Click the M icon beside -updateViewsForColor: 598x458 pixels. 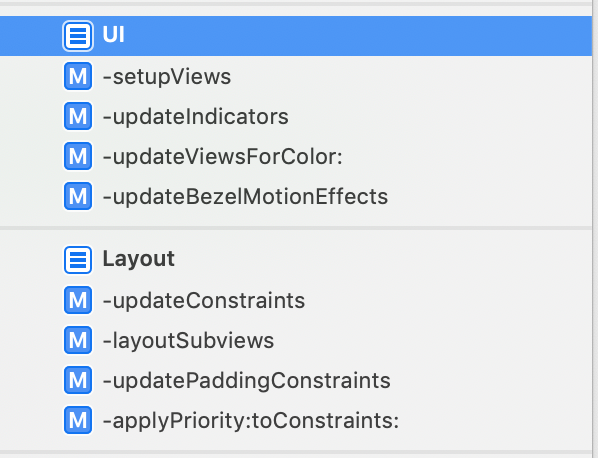click(x=78, y=156)
